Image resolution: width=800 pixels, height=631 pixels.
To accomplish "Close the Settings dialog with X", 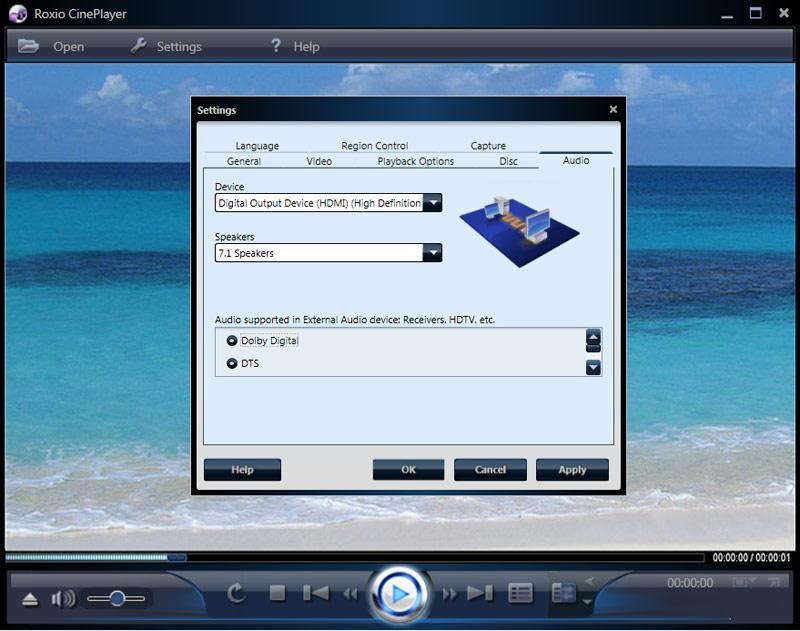I will coord(613,109).
